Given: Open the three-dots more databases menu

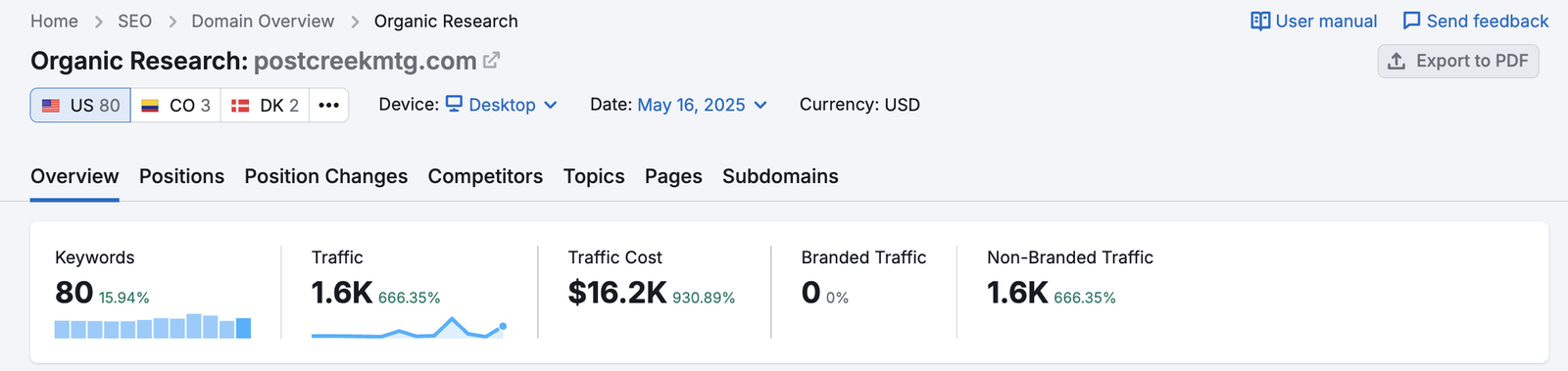Looking at the screenshot, I should [329, 105].
